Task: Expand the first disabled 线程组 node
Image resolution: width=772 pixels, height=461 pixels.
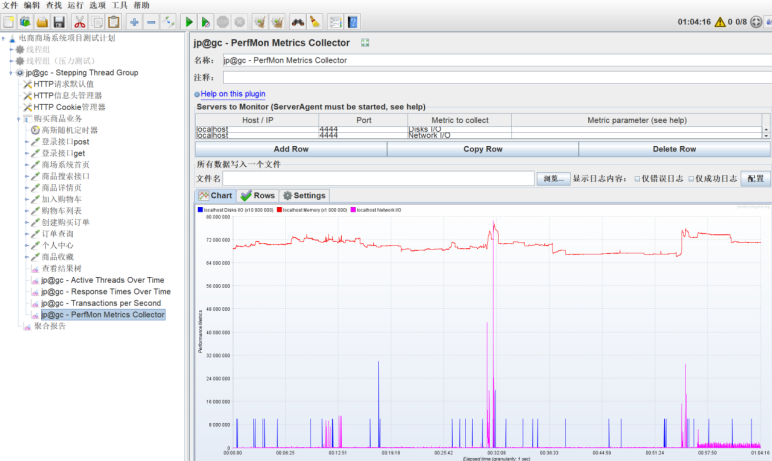Action: [x=11, y=49]
